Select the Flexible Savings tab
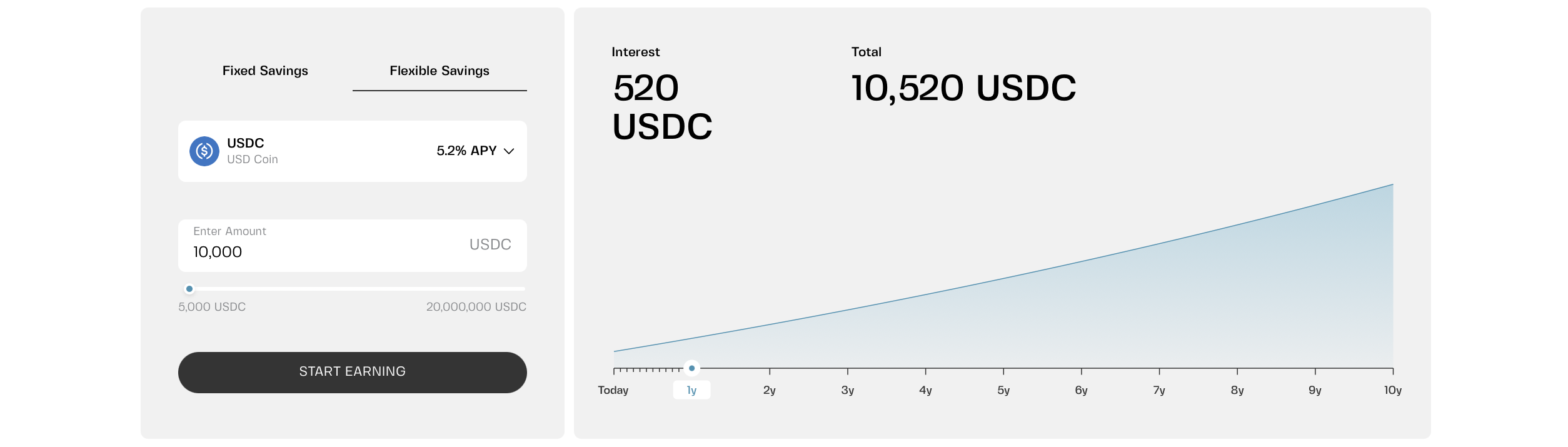 440,71
